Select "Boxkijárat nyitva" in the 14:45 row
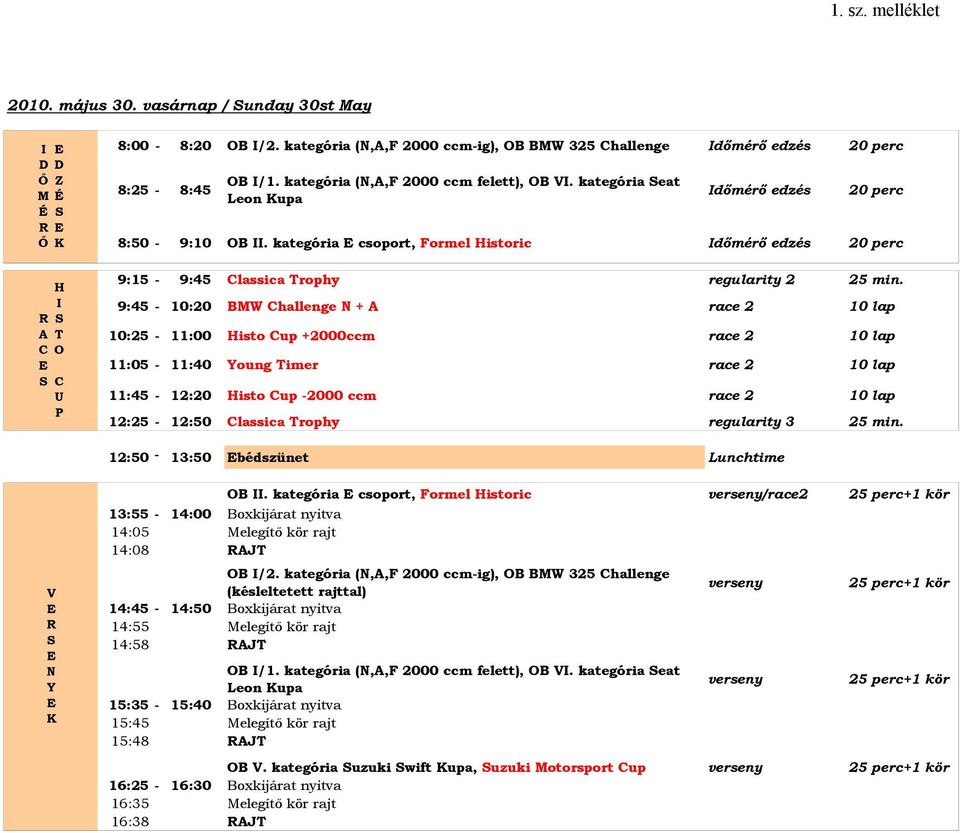Viewport: 960px width, 833px height. click(x=284, y=609)
